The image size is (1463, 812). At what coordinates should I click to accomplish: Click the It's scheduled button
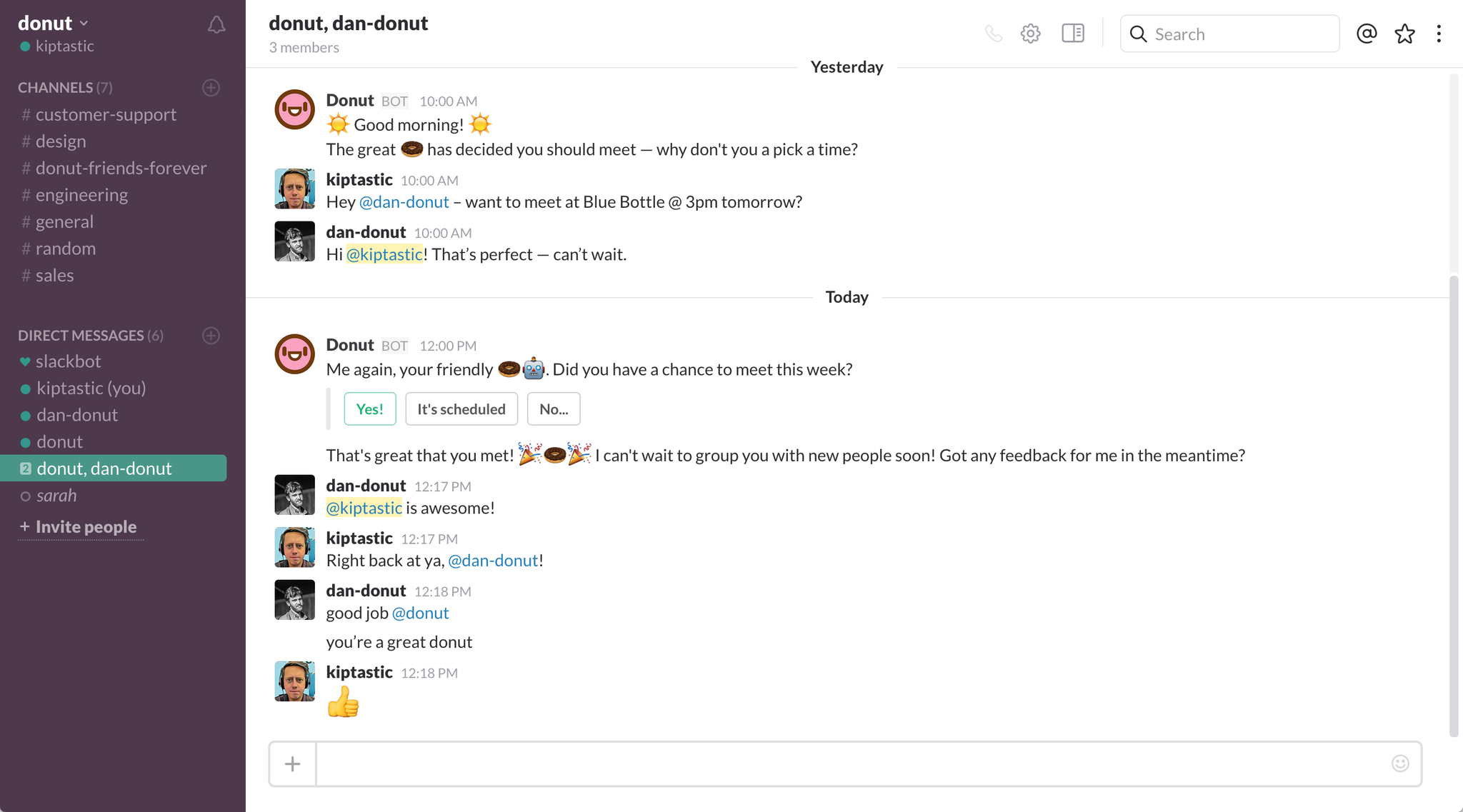point(461,408)
